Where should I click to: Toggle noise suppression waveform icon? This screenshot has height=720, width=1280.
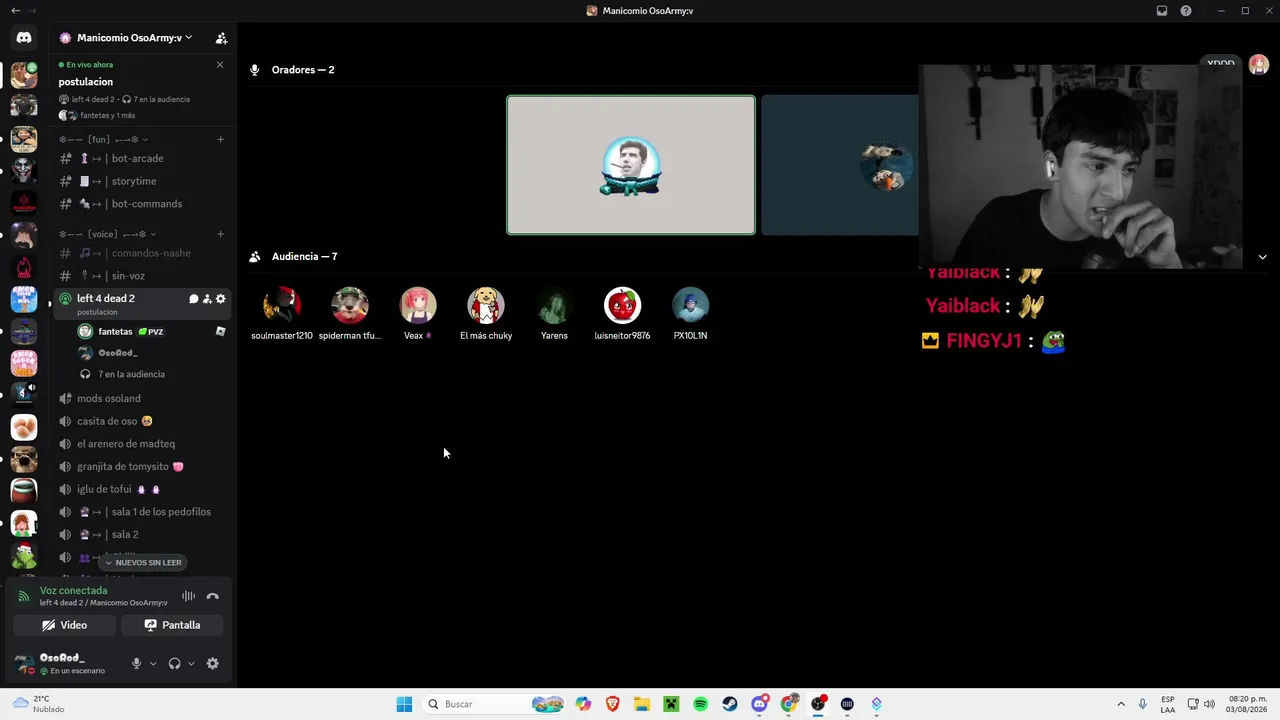[188, 596]
